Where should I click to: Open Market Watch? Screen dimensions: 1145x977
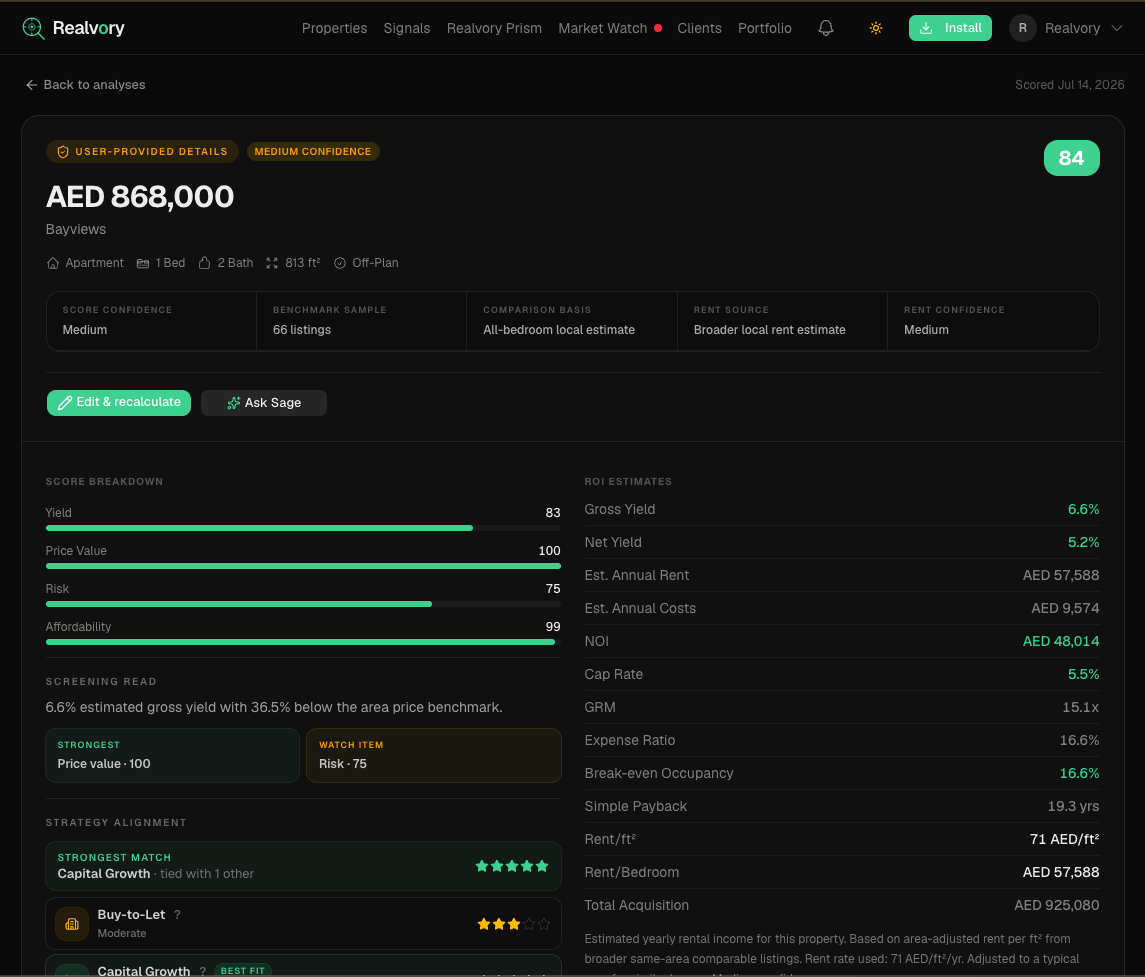click(602, 28)
